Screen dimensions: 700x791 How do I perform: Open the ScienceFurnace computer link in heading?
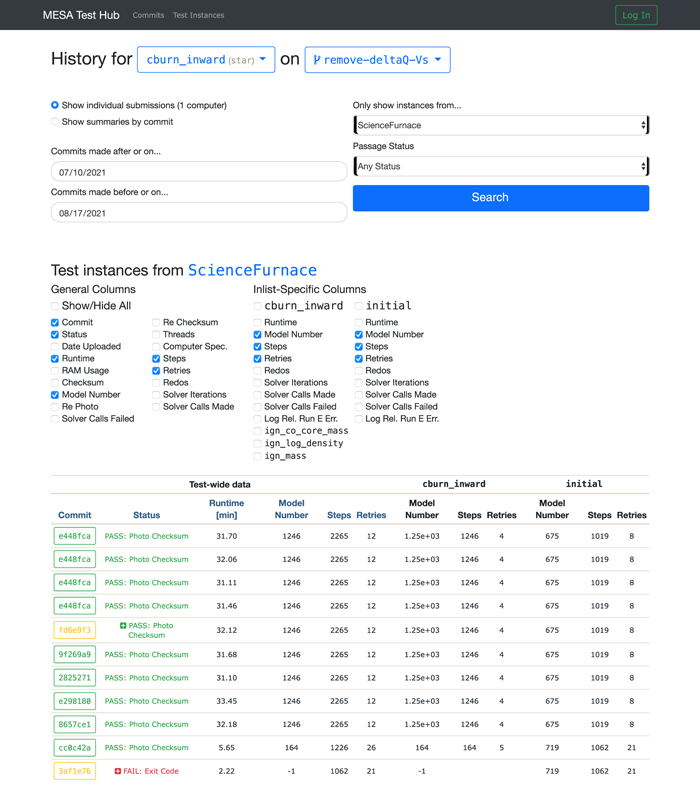coord(252,270)
